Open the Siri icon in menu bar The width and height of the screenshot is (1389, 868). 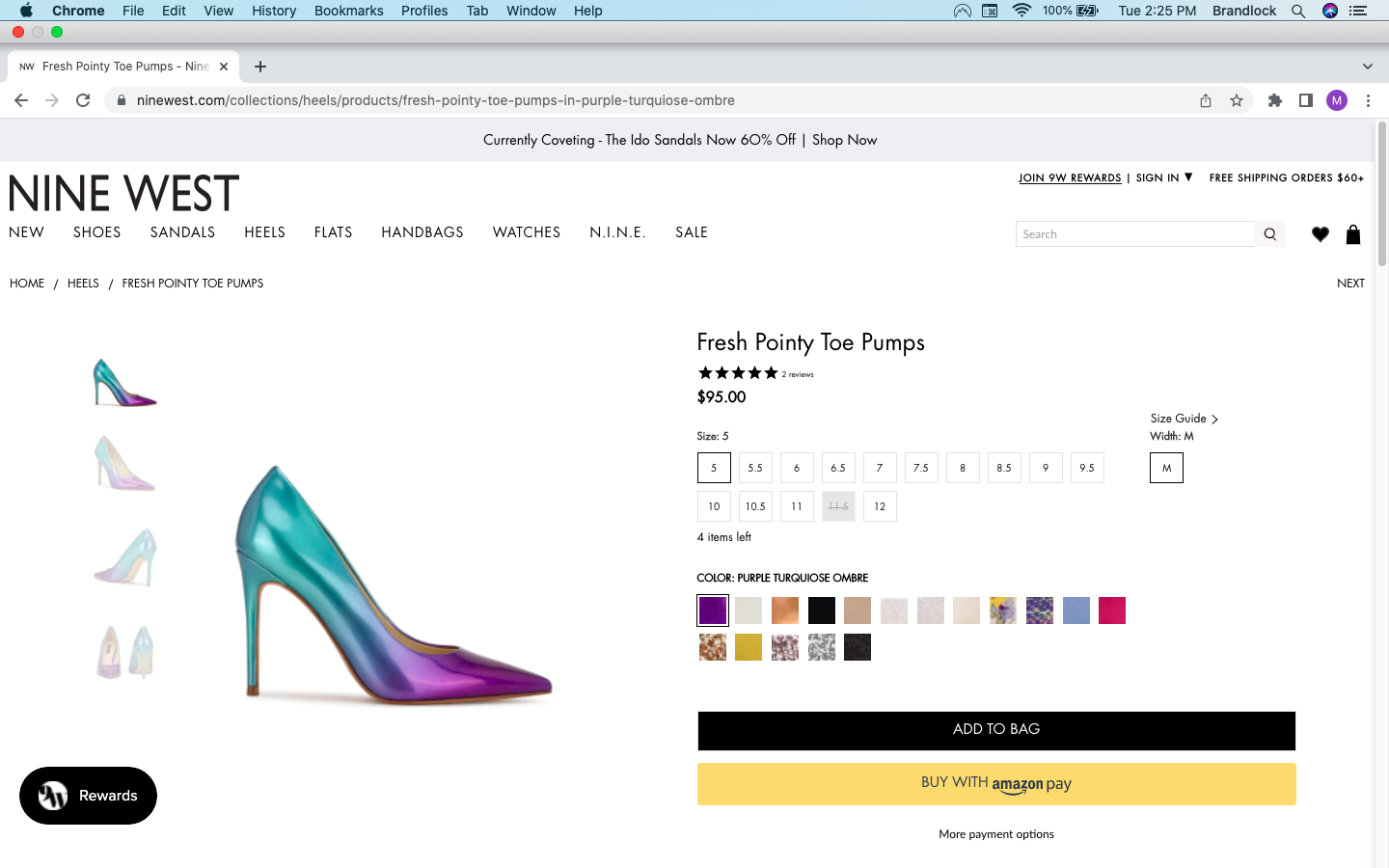1330,11
